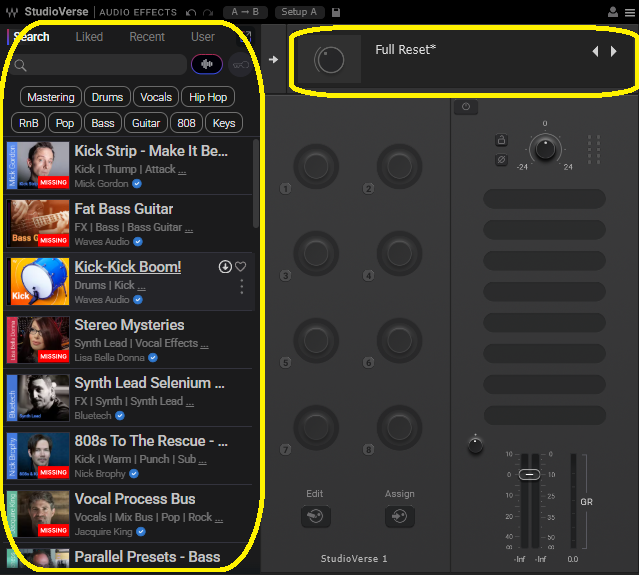
Task: Click macro knob 3
Action: point(316,253)
